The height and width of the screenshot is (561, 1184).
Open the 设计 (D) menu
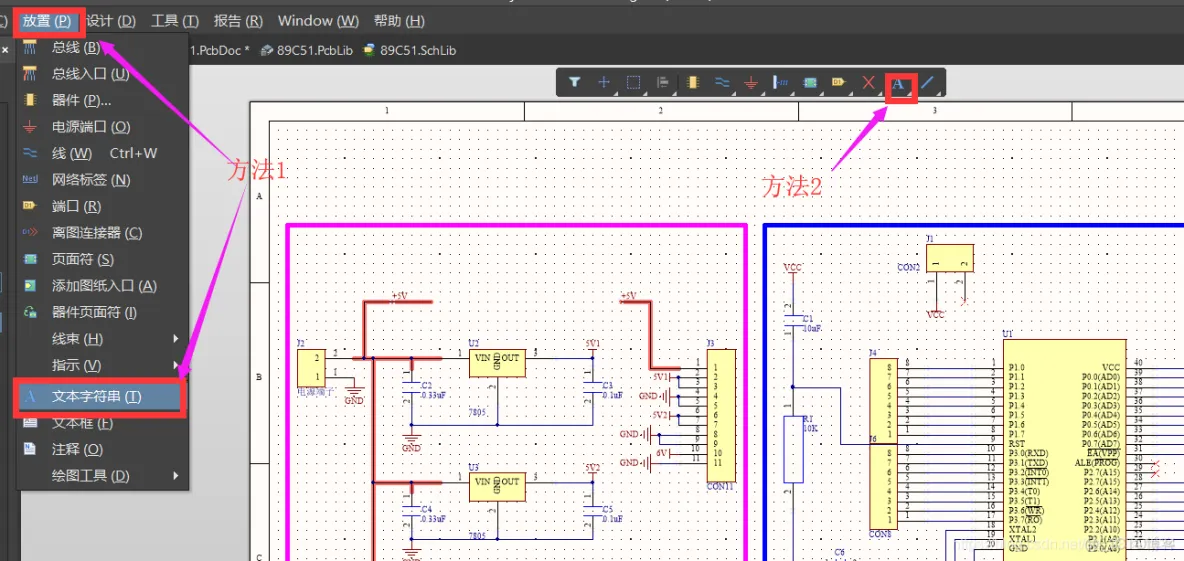111,20
